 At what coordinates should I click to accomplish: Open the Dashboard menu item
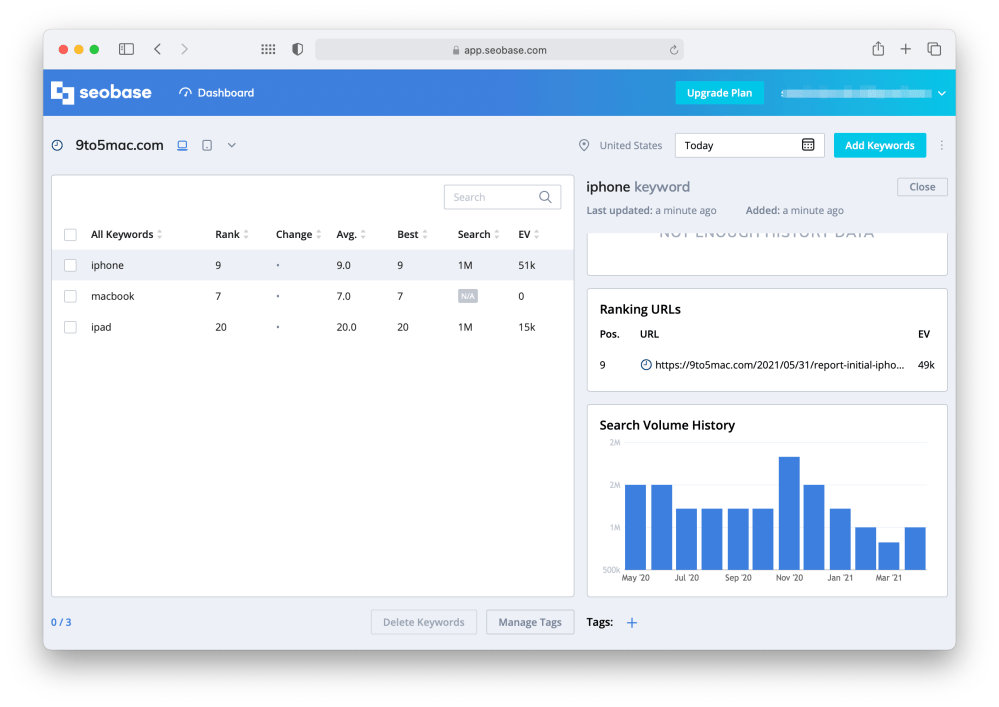(217, 93)
